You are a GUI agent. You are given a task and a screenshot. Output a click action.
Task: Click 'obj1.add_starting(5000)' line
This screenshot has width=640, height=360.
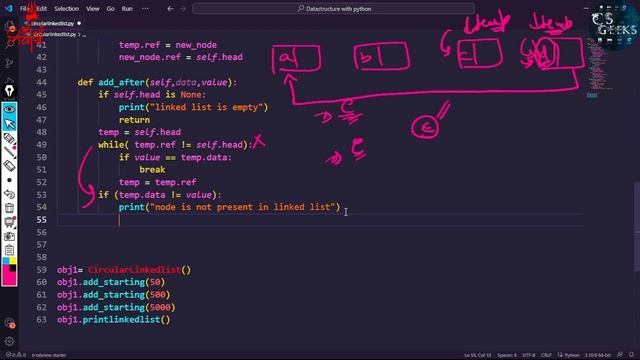pos(116,307)
